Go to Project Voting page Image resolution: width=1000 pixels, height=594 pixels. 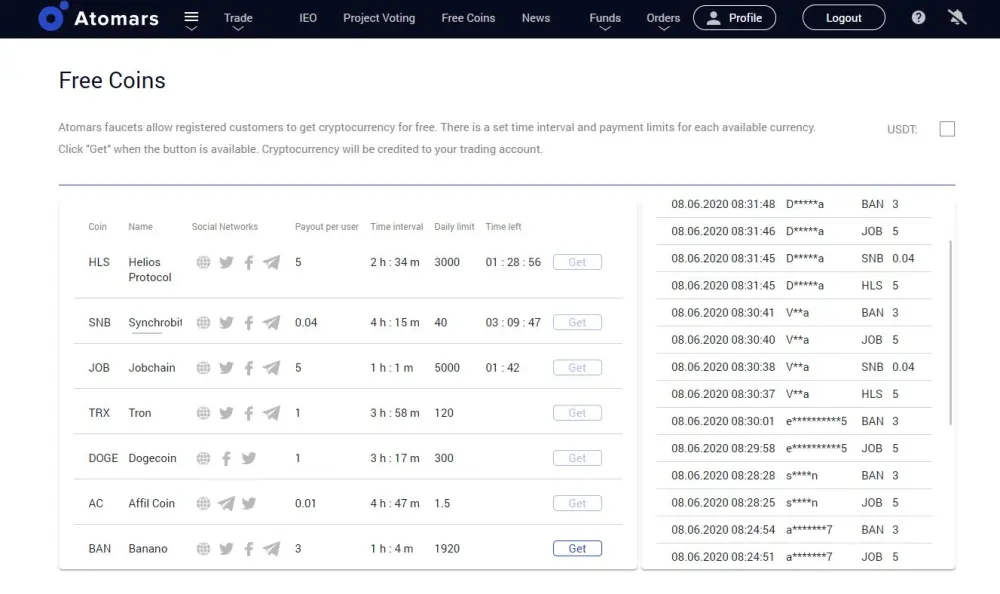coord(379,18)
